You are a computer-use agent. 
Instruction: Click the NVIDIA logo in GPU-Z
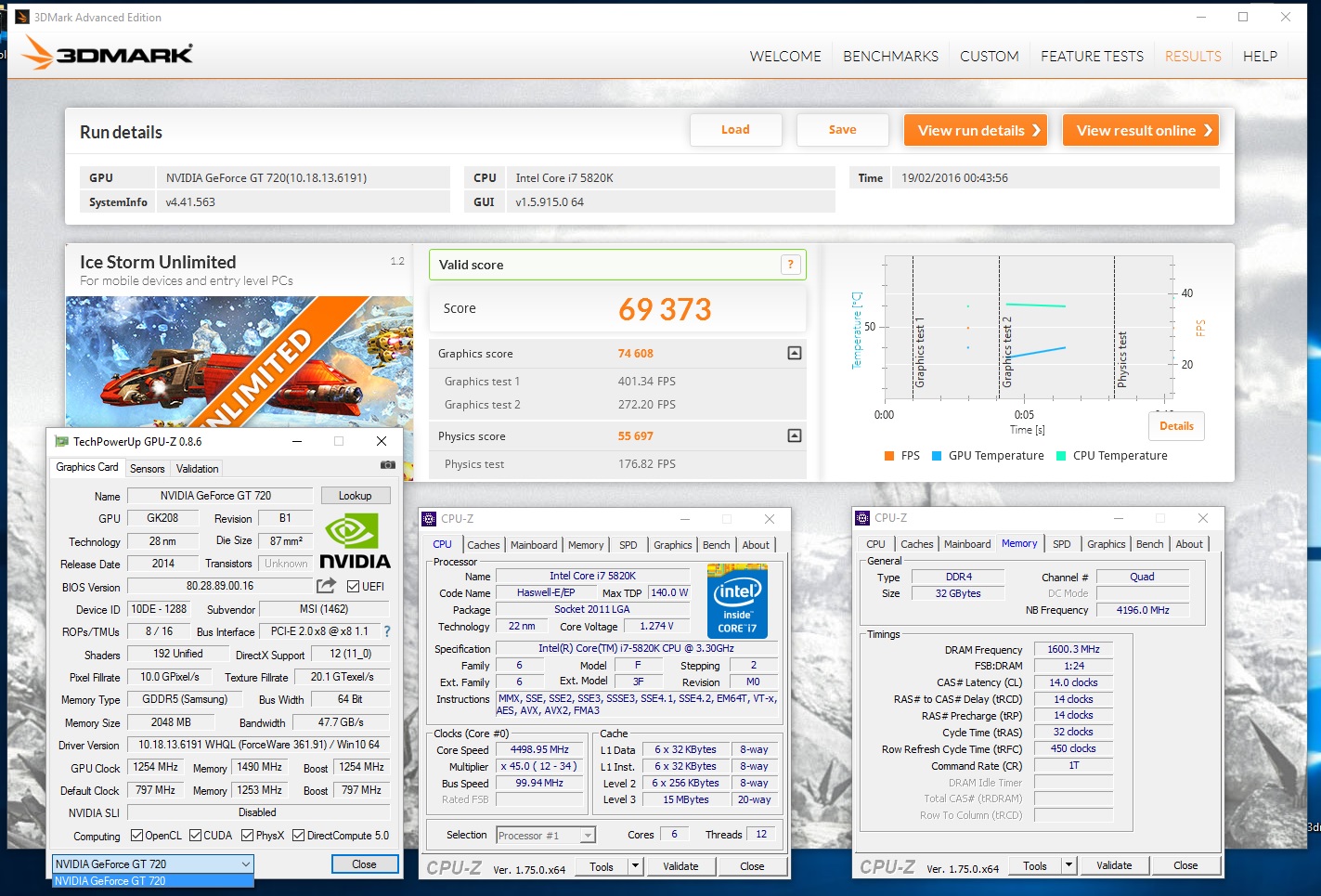(x=355, y=540)
